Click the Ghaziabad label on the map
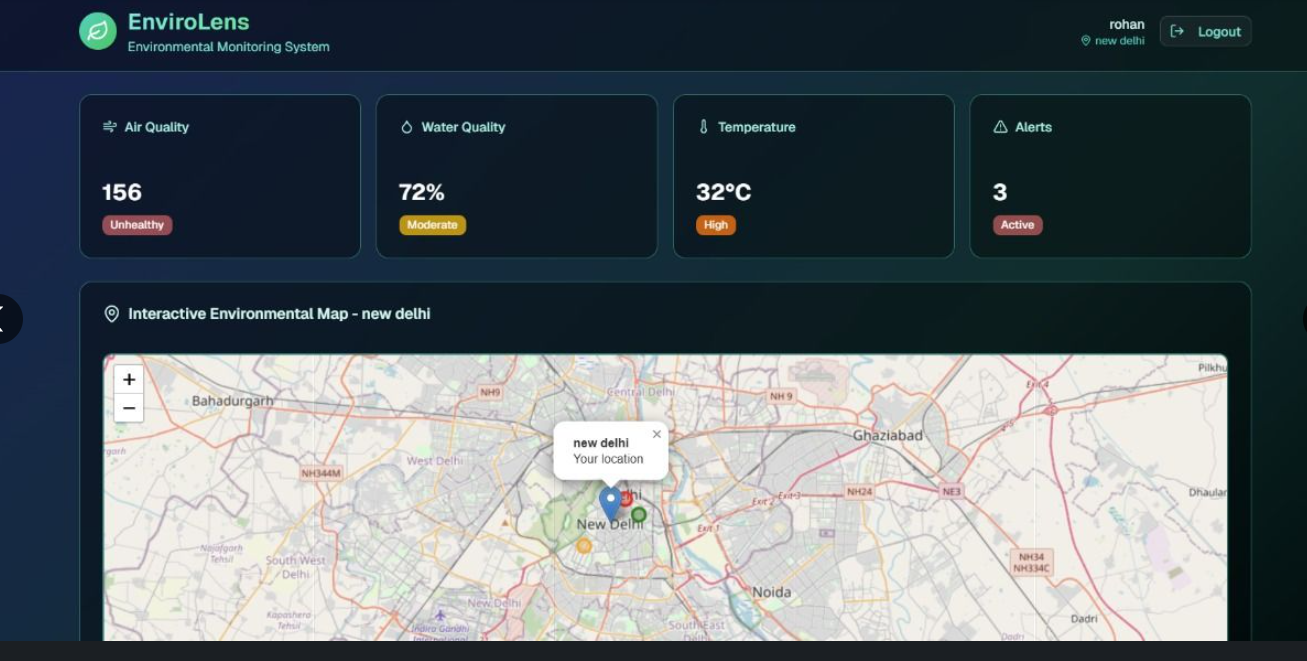Image resolution: width=1307 pixels, height=661 pixels. click(887, 436)
